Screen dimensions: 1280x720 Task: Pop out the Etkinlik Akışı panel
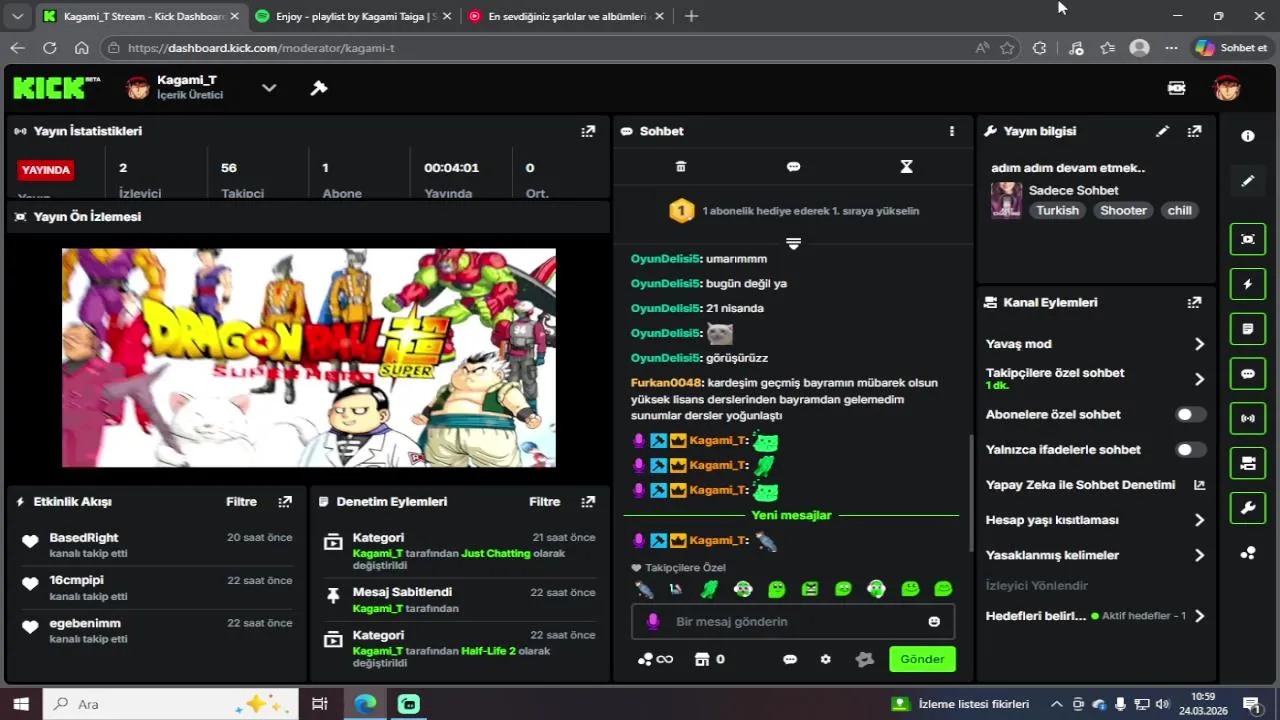click(x=285, y=502)
